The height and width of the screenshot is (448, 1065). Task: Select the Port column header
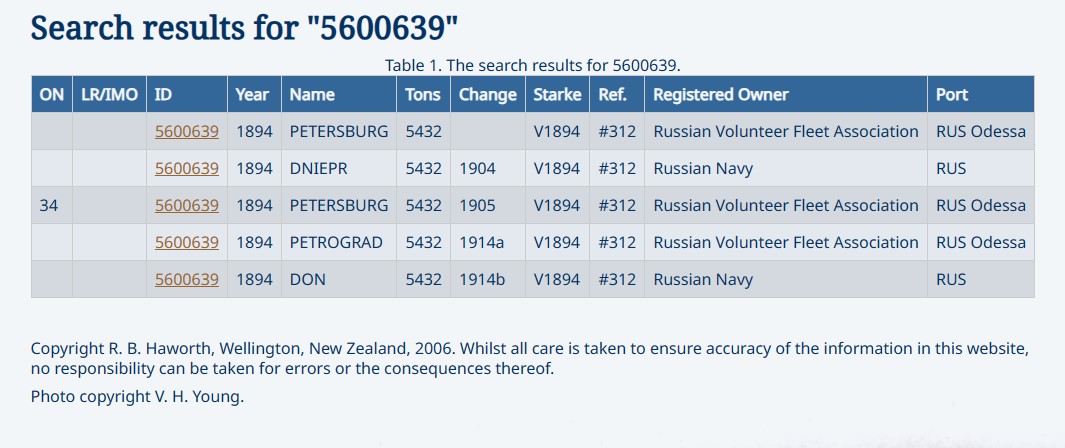coord(952,95)
